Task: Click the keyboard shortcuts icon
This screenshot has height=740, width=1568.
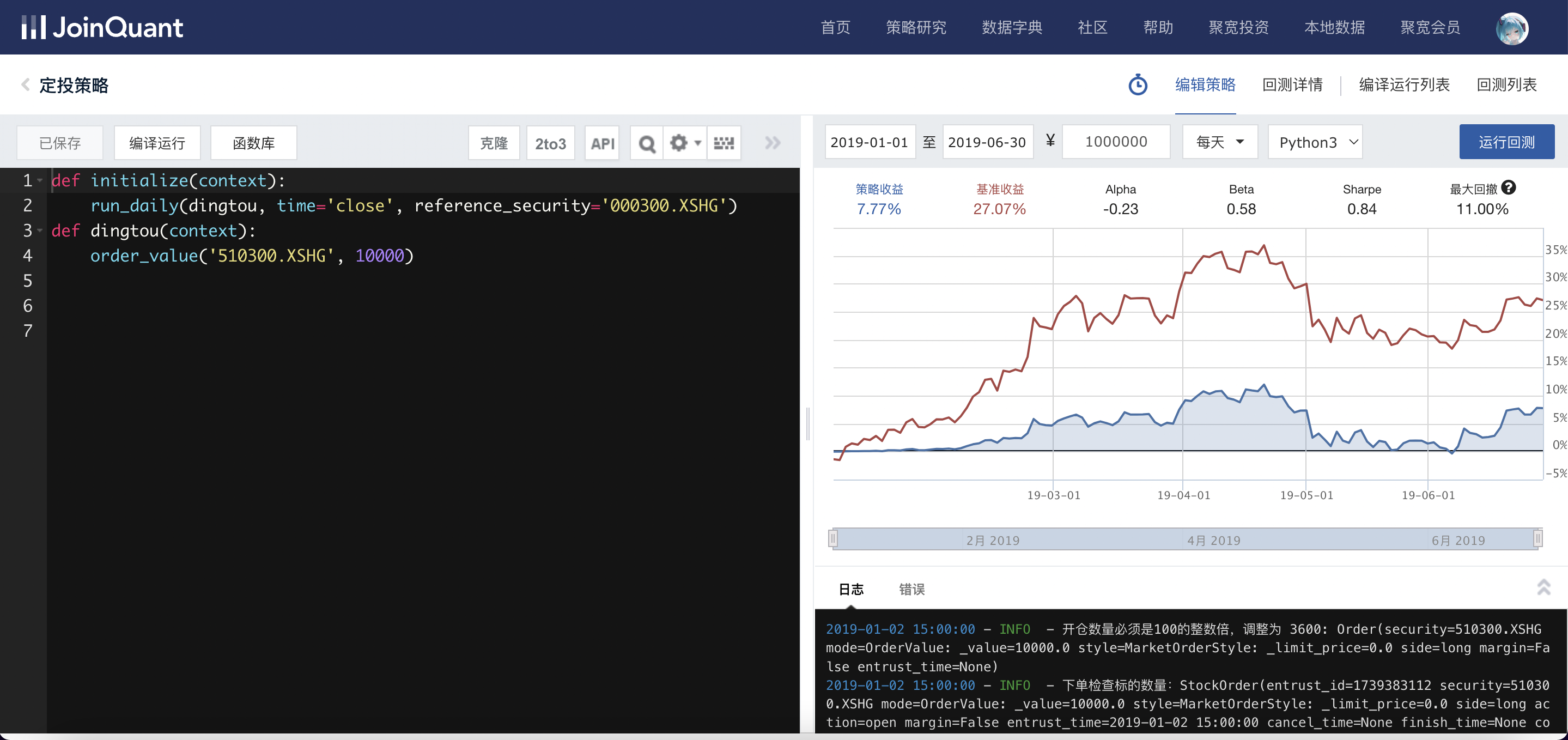Action: pyautogui.click(x=724, y=143)
